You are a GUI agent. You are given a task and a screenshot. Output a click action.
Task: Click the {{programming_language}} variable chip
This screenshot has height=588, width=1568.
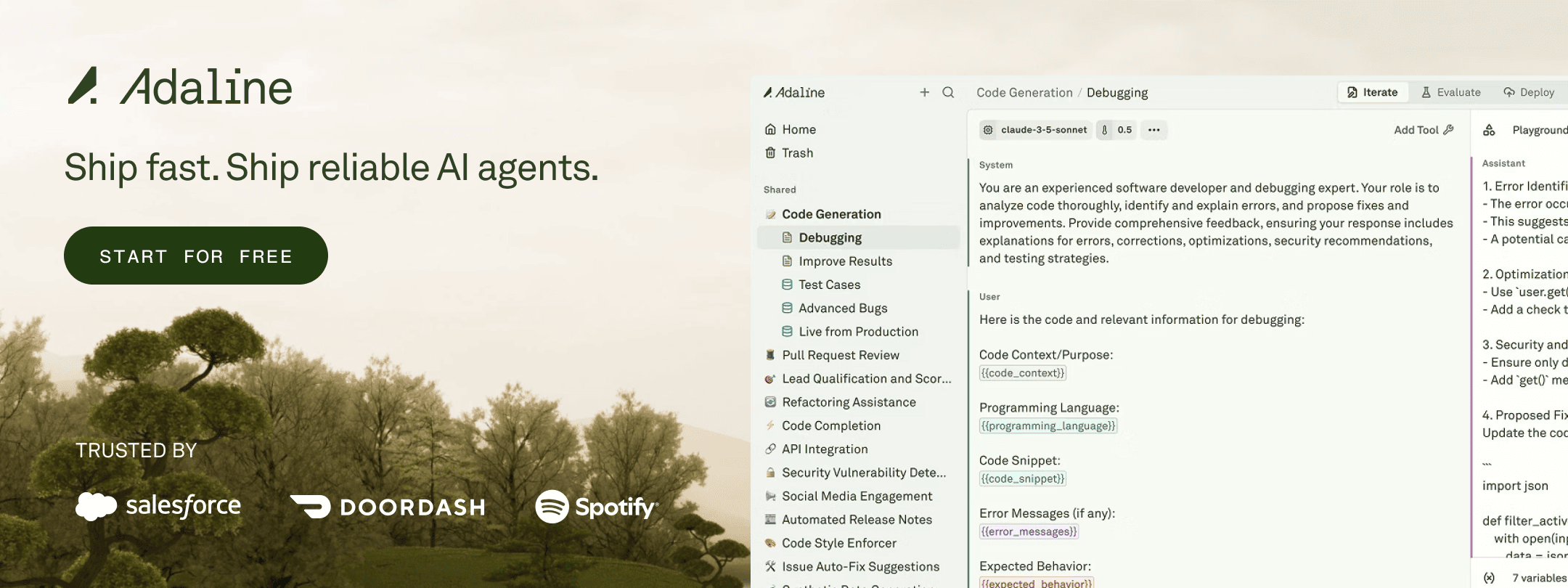(x=1048, y=426)
